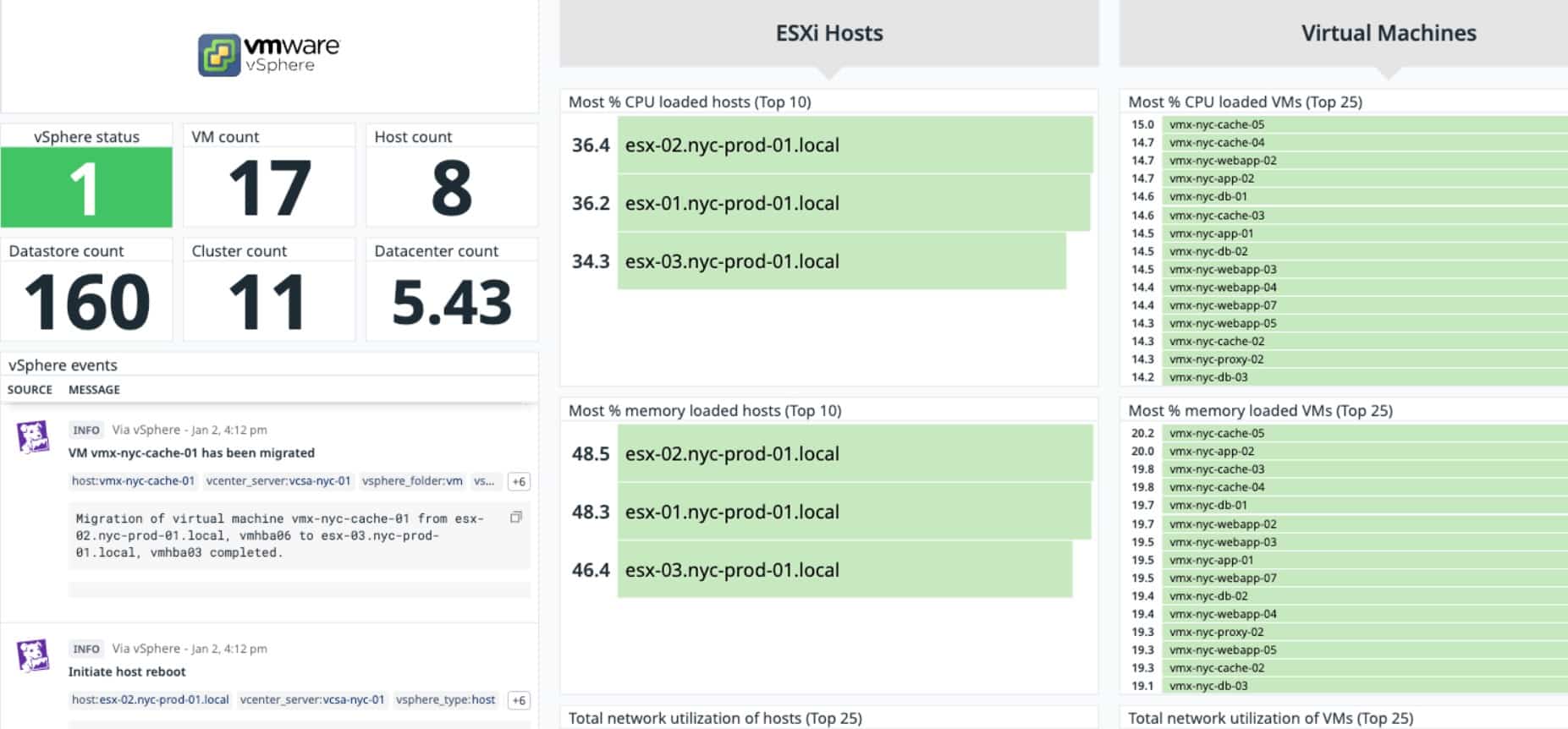Click the SOURCE column header in events
This screenshot has width=1568, height=729.
pos(30,390)
